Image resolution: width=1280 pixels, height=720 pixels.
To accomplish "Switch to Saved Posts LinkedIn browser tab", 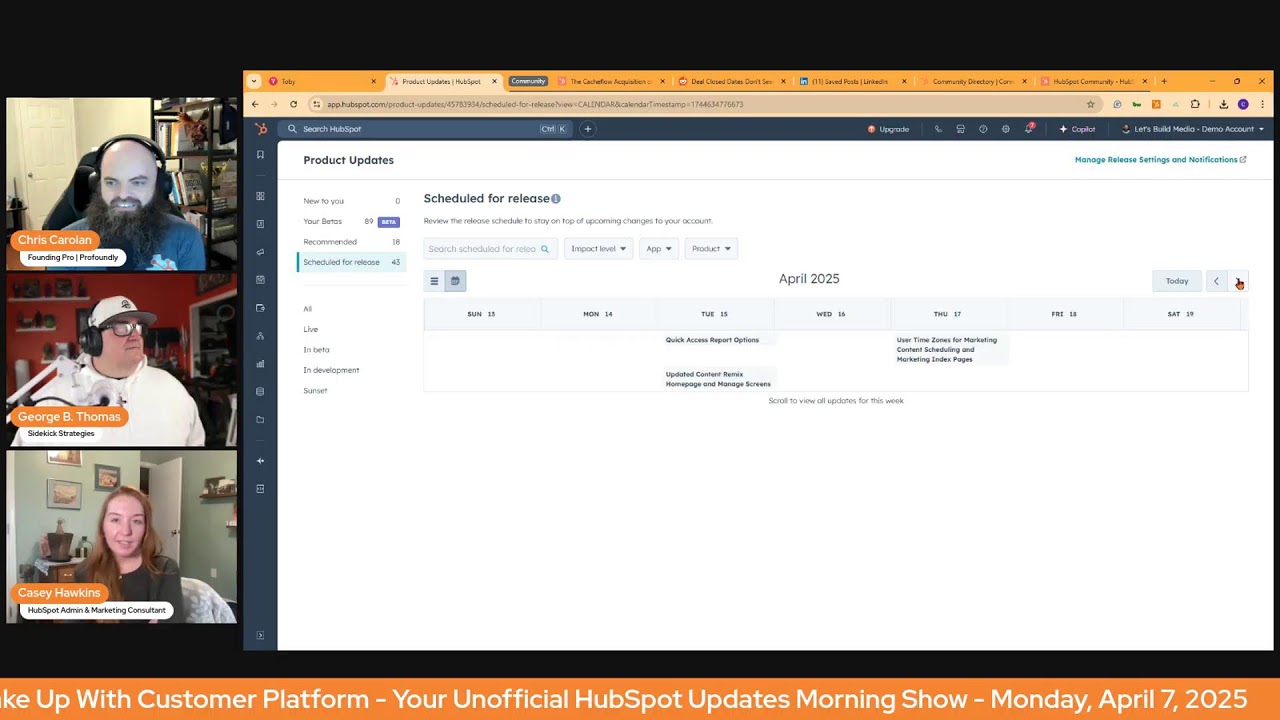I will [x=852, y=81].
